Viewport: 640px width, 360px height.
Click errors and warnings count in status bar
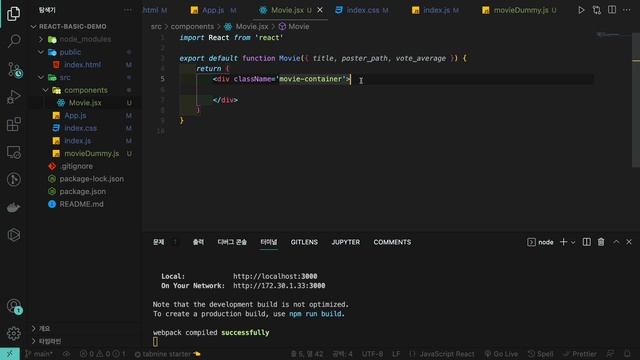tap(103, 354)
